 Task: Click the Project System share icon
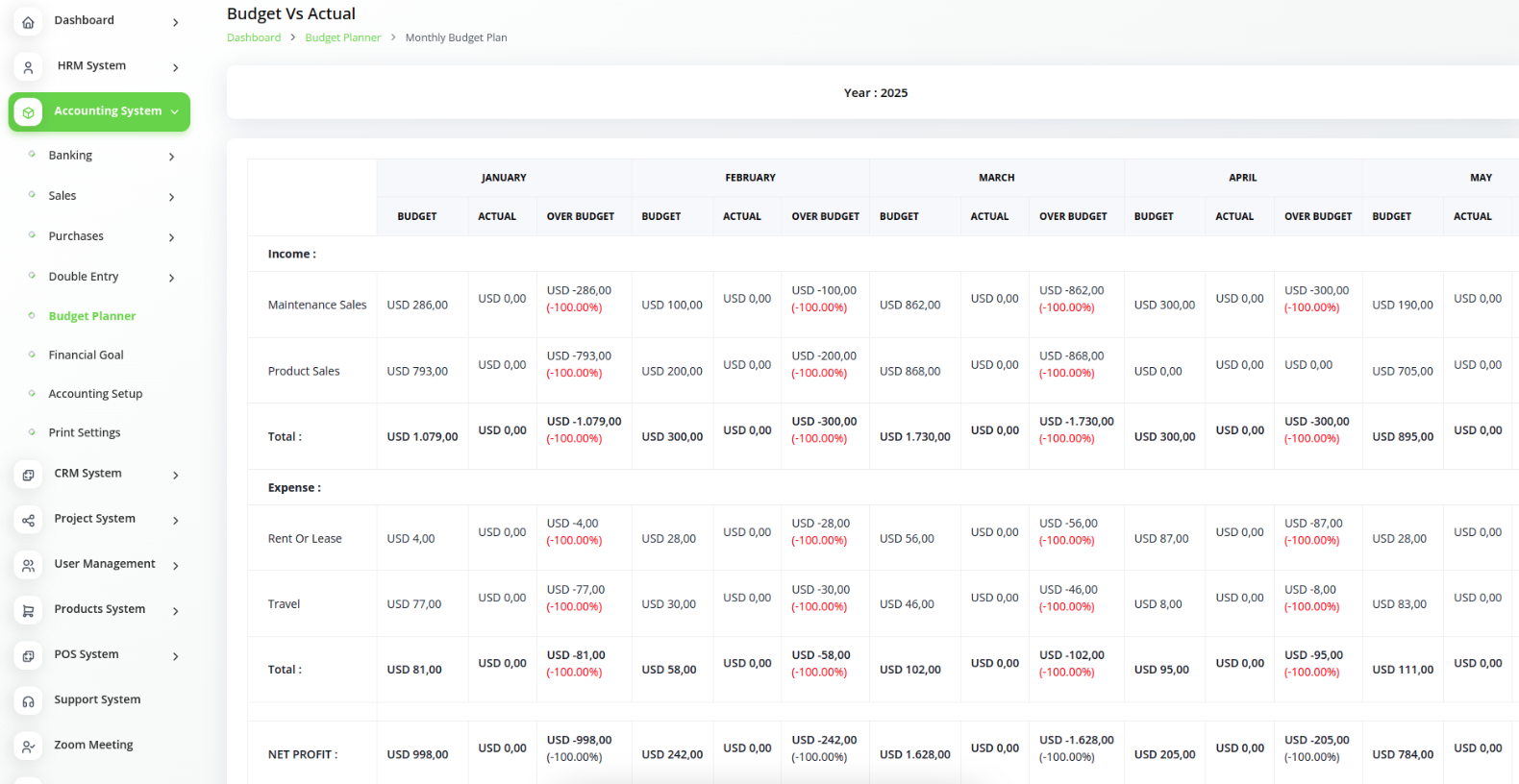click(28, 520)
